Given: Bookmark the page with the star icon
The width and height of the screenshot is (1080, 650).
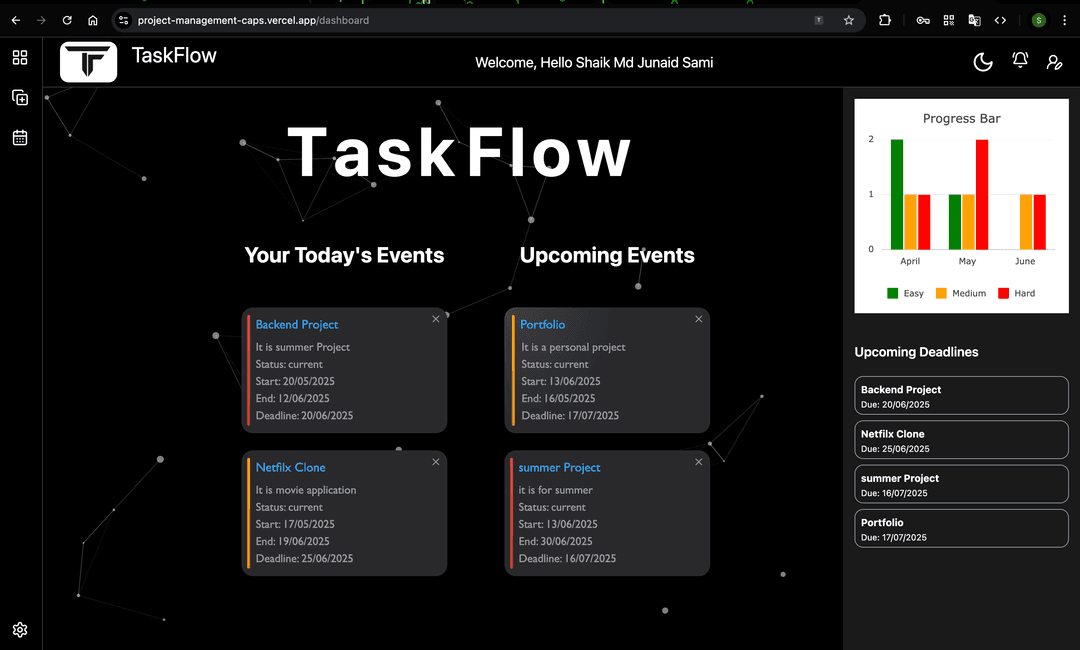Looking at the screenshot, I should click(849, 19).
